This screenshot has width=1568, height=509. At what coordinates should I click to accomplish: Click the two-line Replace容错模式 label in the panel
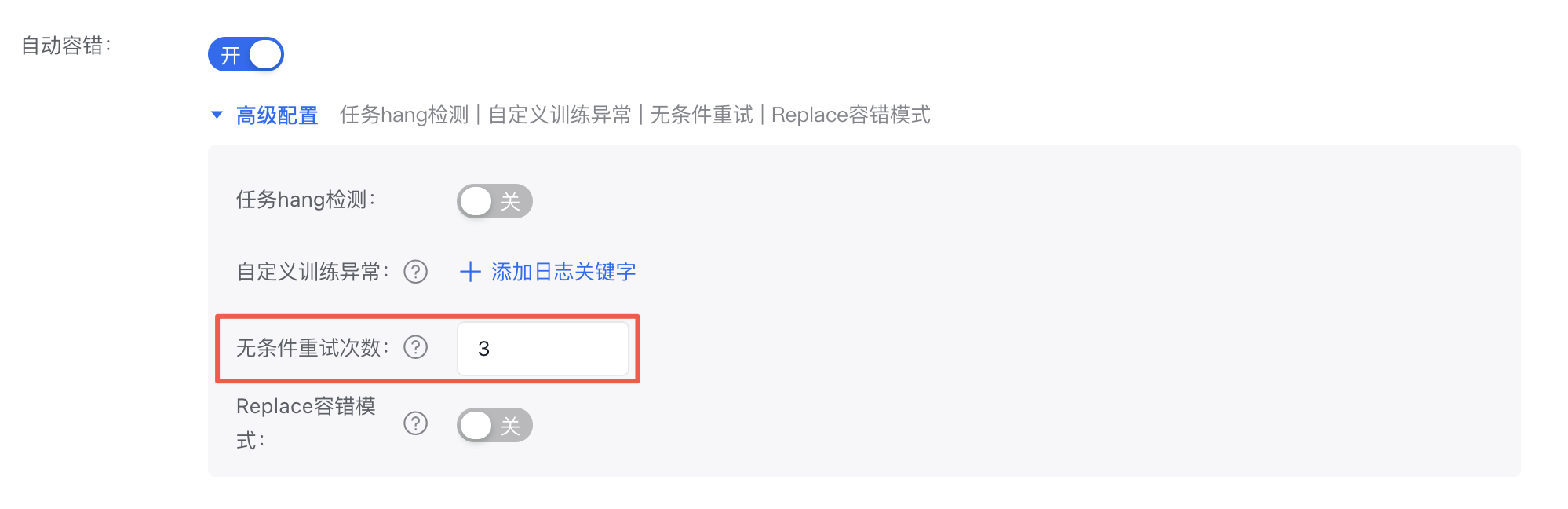305,423
